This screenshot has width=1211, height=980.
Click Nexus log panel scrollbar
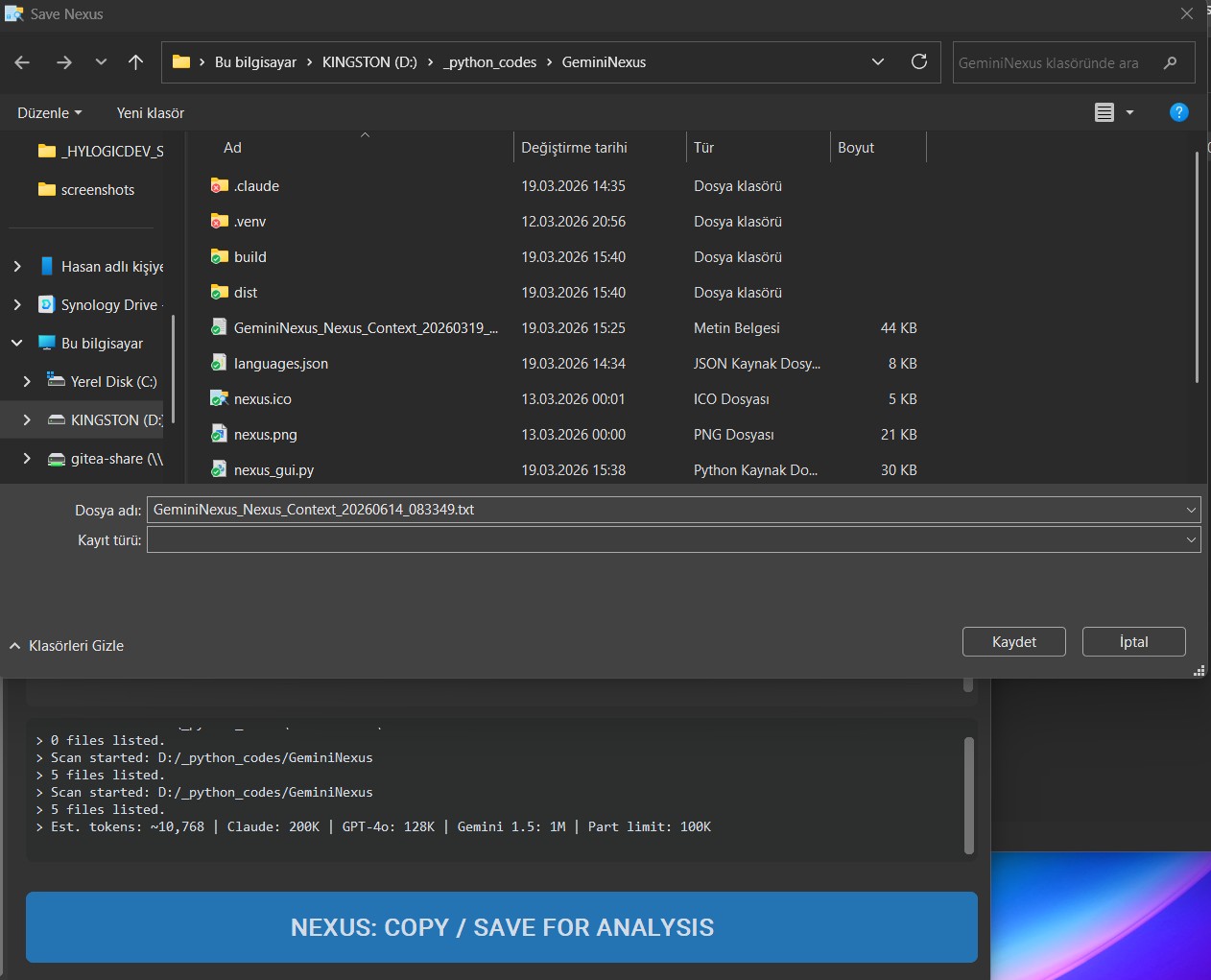click(968, 795)
